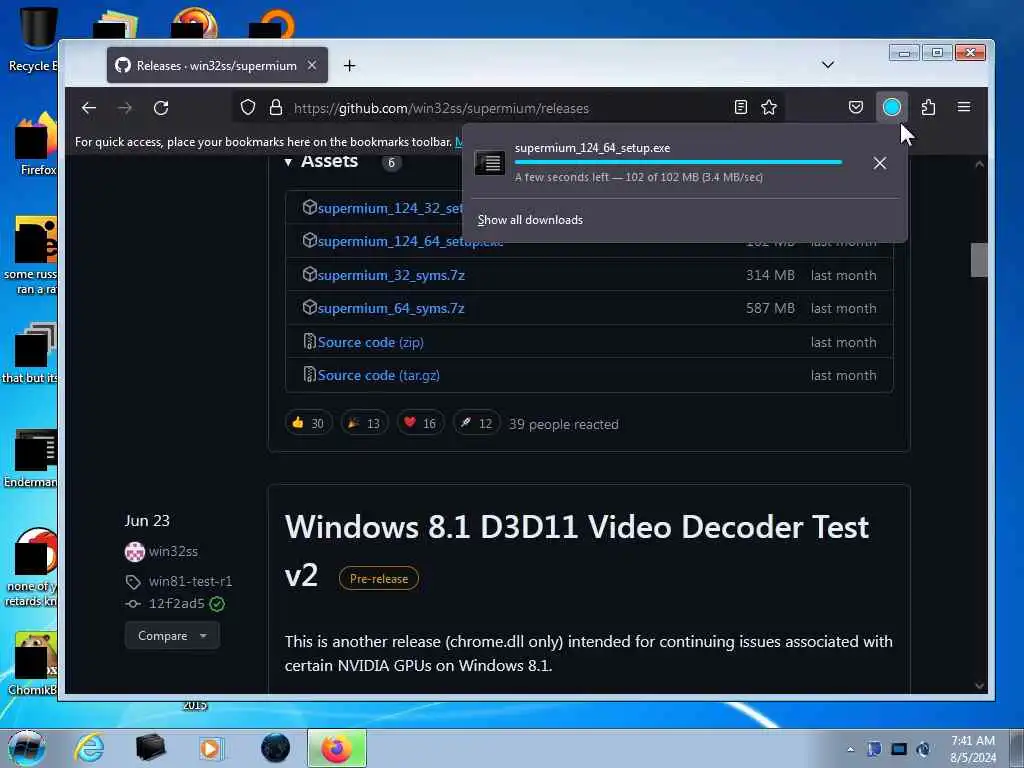Download supermium_124_32_setup asset
Viewport: 1024px width, 768px height.
(x=390, y=208)
